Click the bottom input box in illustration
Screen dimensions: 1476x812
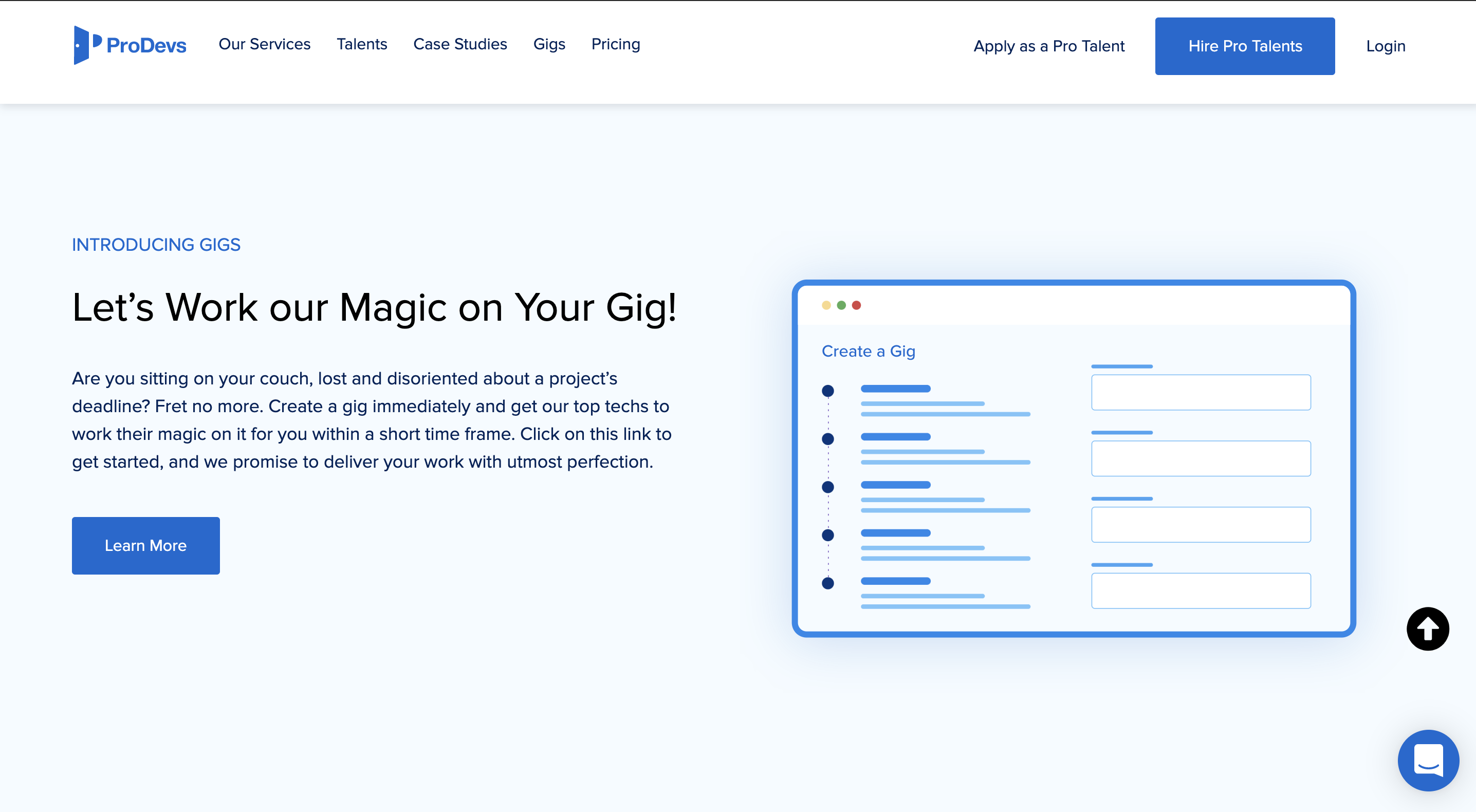pyautogui.click(x=1201, y=591)
